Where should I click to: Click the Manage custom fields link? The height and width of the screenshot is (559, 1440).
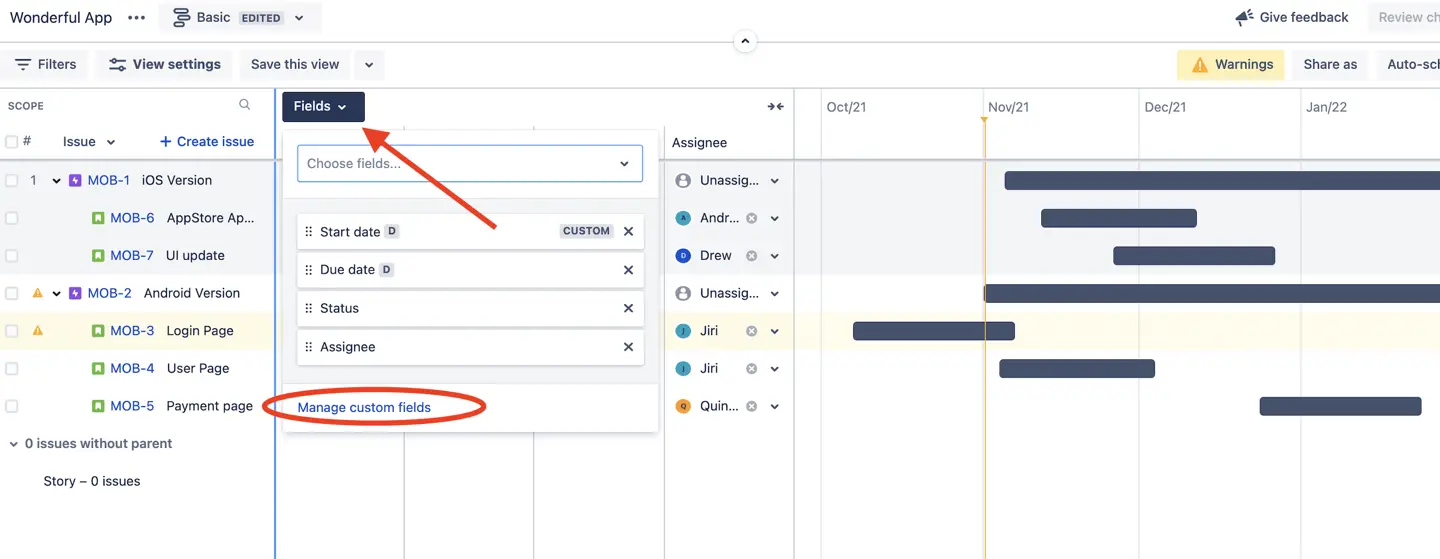click(364, 408)
